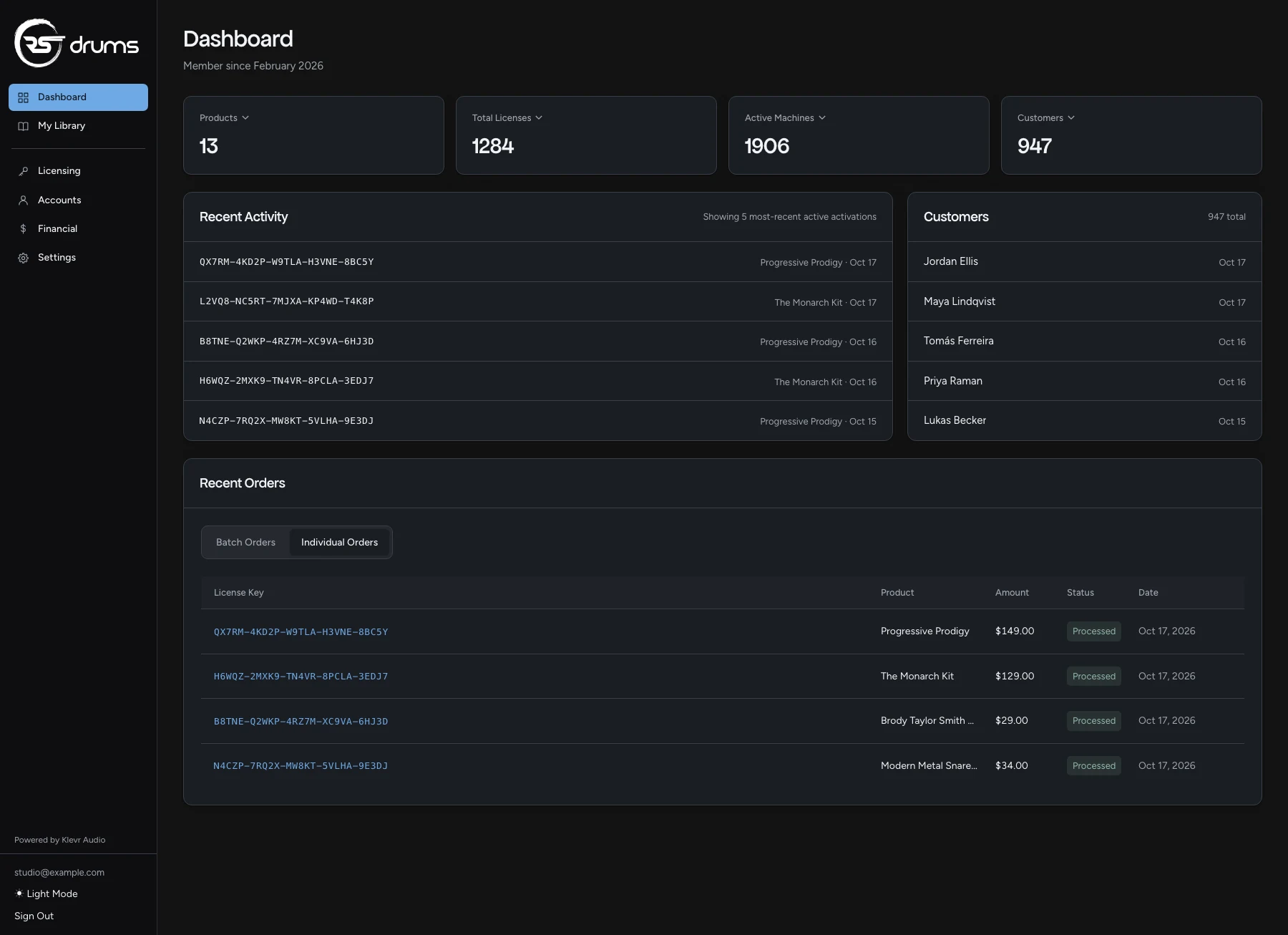
Task: Open the My Library menu item
Action: tap(78, 126)
